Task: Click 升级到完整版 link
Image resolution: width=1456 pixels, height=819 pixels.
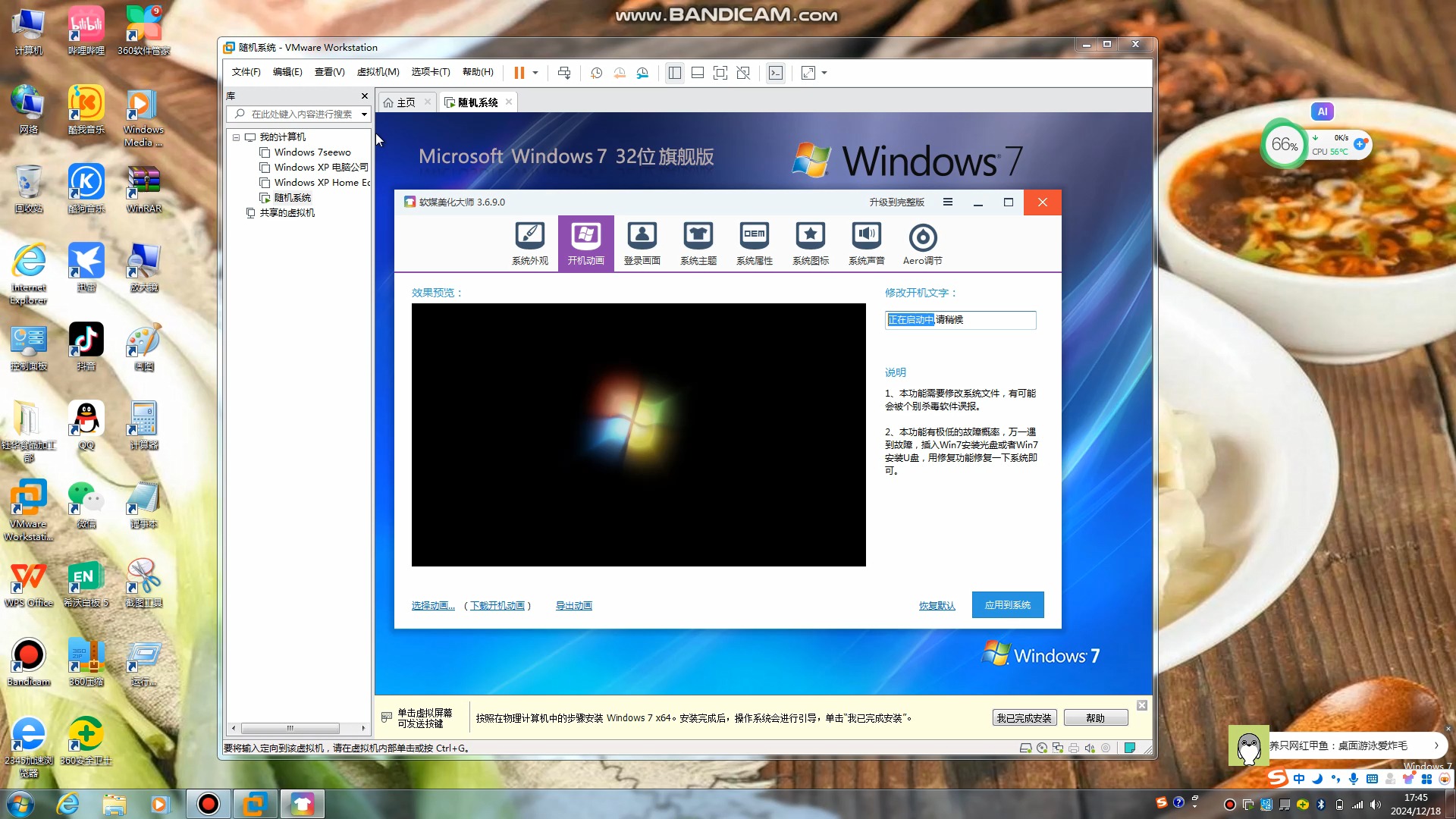Action: tap(897, 202)
